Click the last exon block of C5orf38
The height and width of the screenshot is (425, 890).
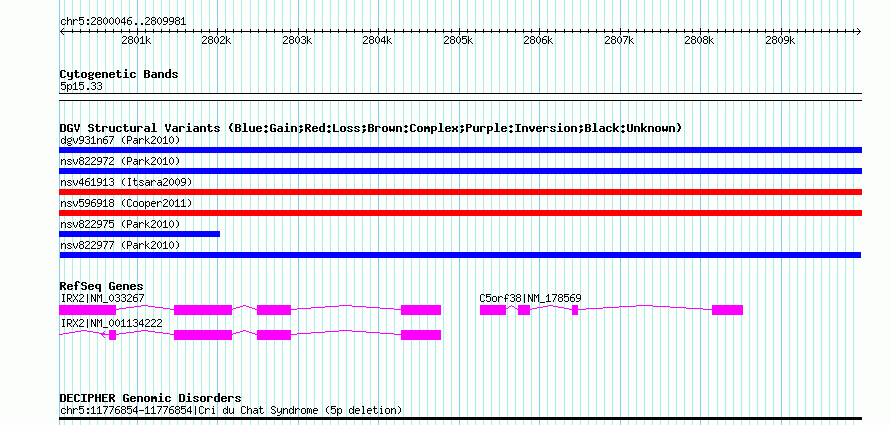pos(728,310)
